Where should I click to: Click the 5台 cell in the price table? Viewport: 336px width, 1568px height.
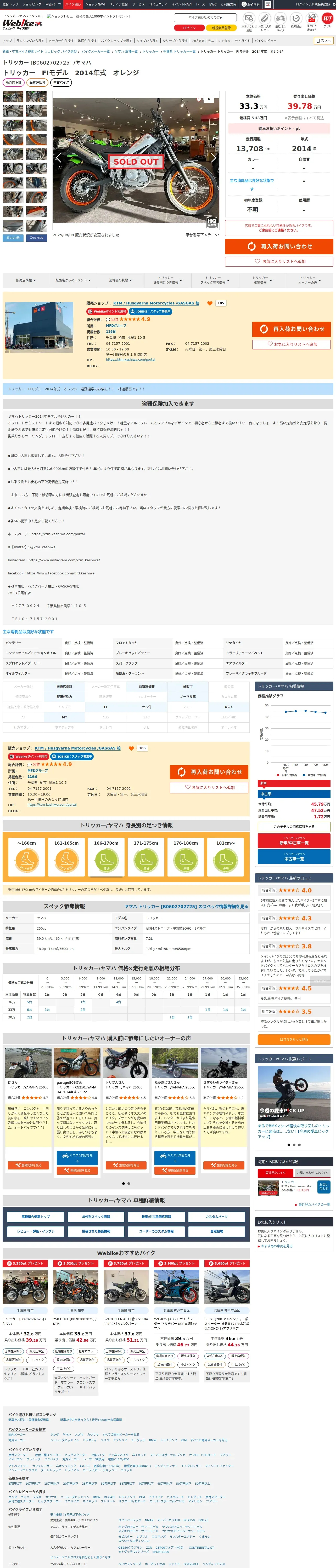[x=29, y=1002]
